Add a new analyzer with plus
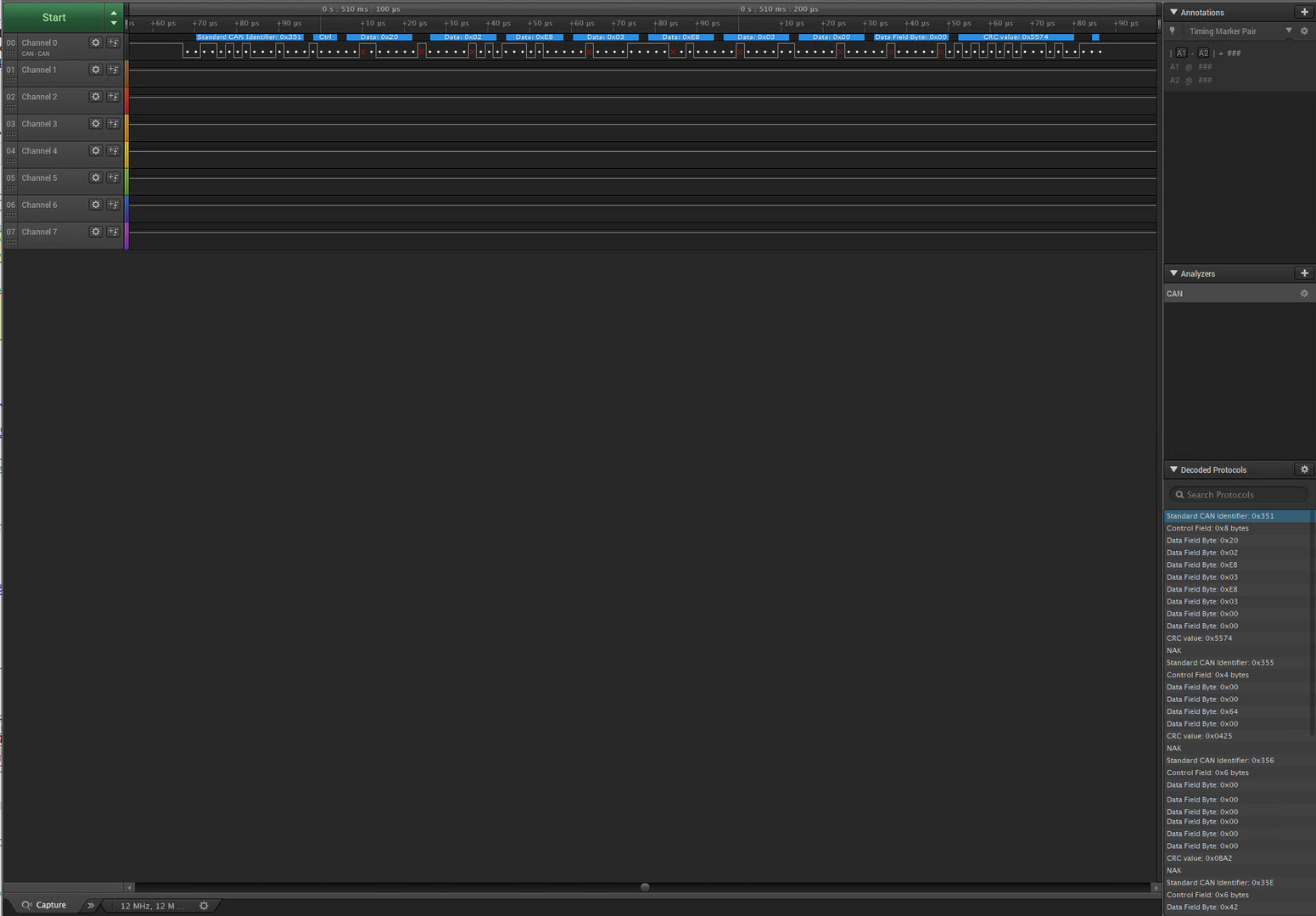Screen dimensions: 1316x916 pos(1304,273)
